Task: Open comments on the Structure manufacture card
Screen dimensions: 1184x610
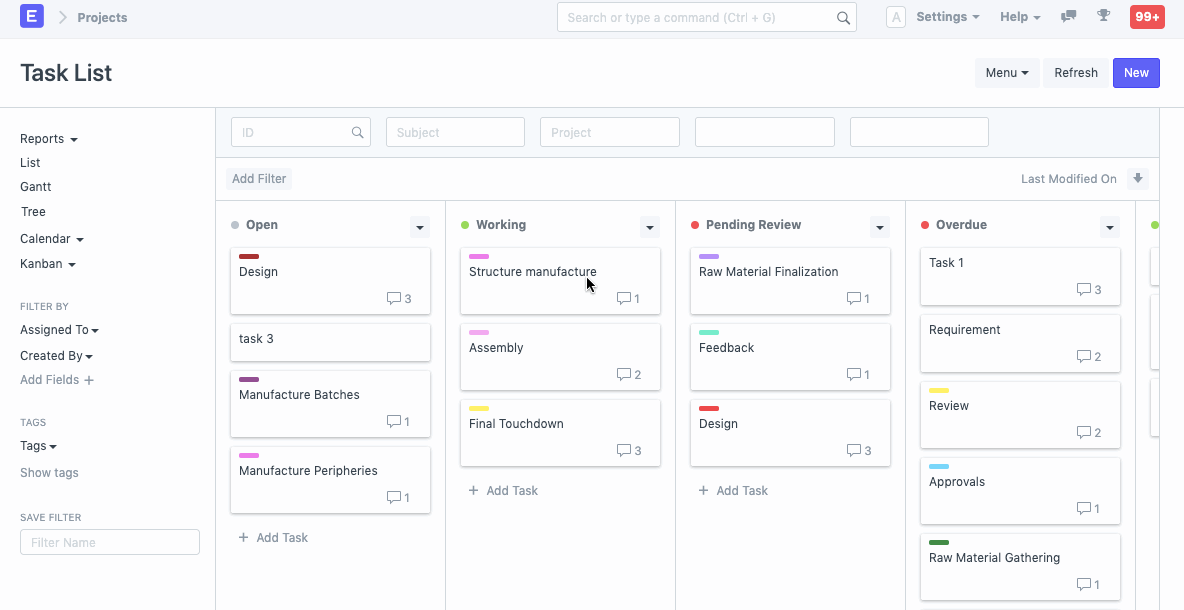Action: coord(628,298)
